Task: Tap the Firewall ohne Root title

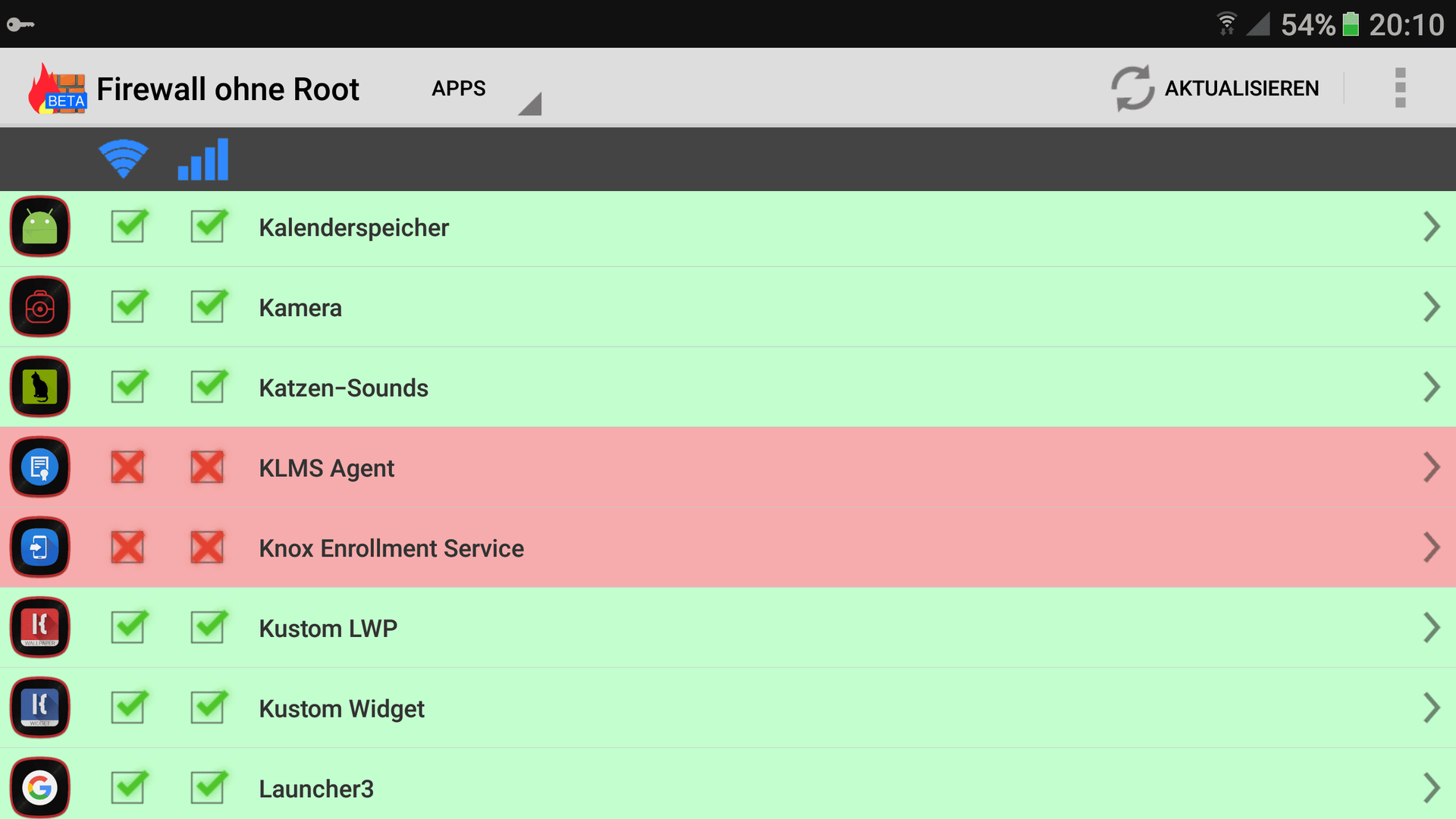Action: 227,89
